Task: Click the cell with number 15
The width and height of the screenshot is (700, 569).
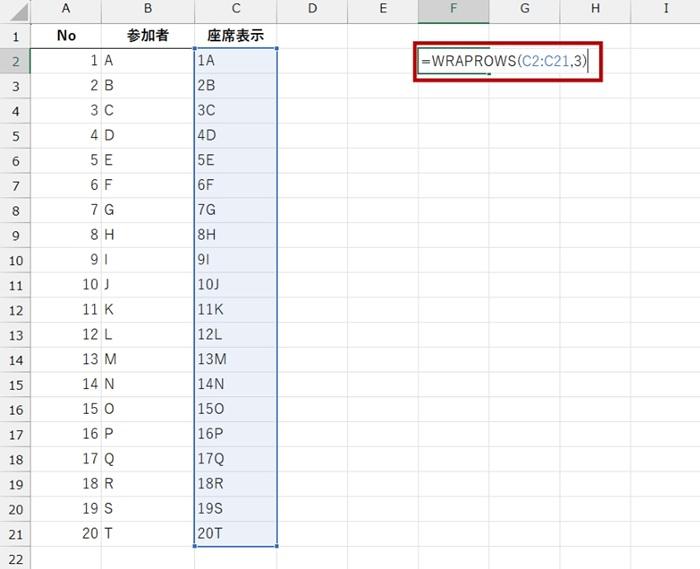Action: [x=66, y=409]
